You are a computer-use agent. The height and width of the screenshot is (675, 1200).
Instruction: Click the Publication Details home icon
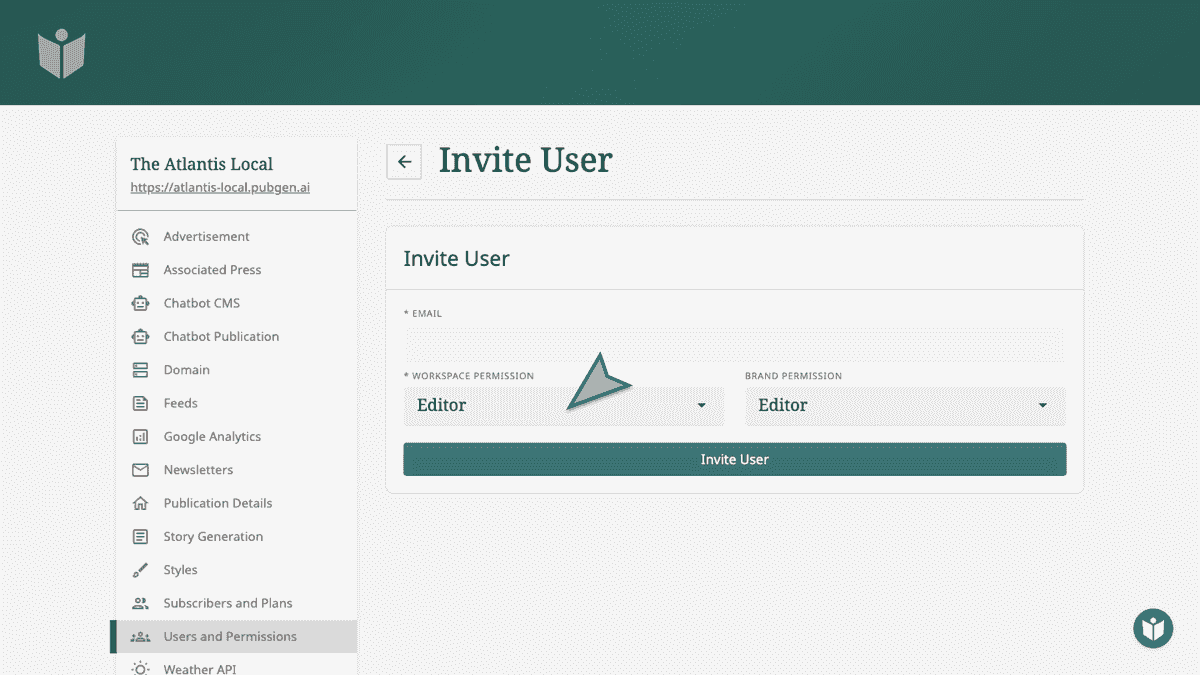click(x=141, y=502)
